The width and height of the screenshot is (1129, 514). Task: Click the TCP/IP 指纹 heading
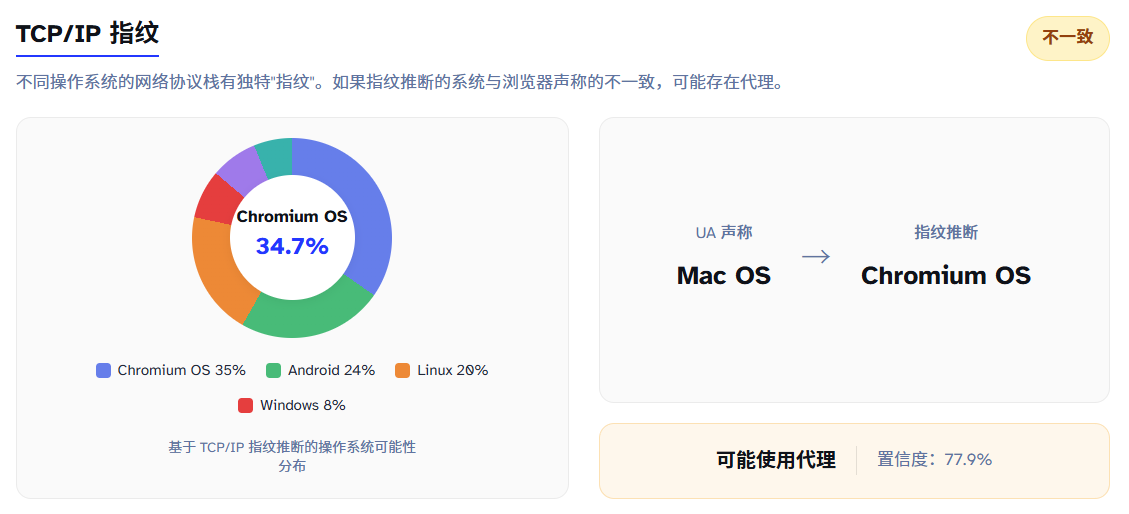[87, 33]
